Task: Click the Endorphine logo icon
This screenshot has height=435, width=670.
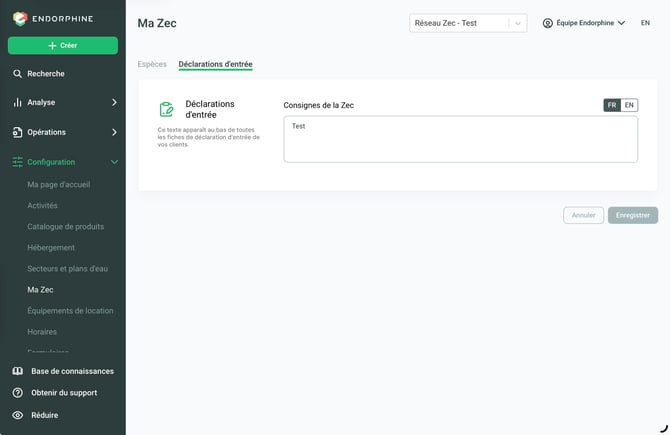Action: pos(20,18)
